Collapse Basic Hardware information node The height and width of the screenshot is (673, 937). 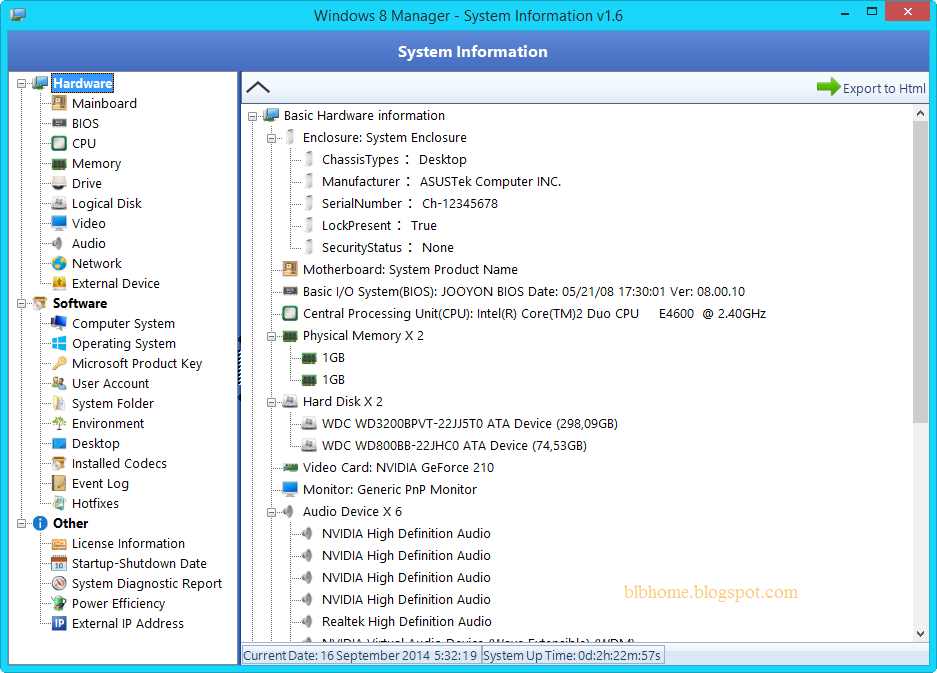coord(252,116)
